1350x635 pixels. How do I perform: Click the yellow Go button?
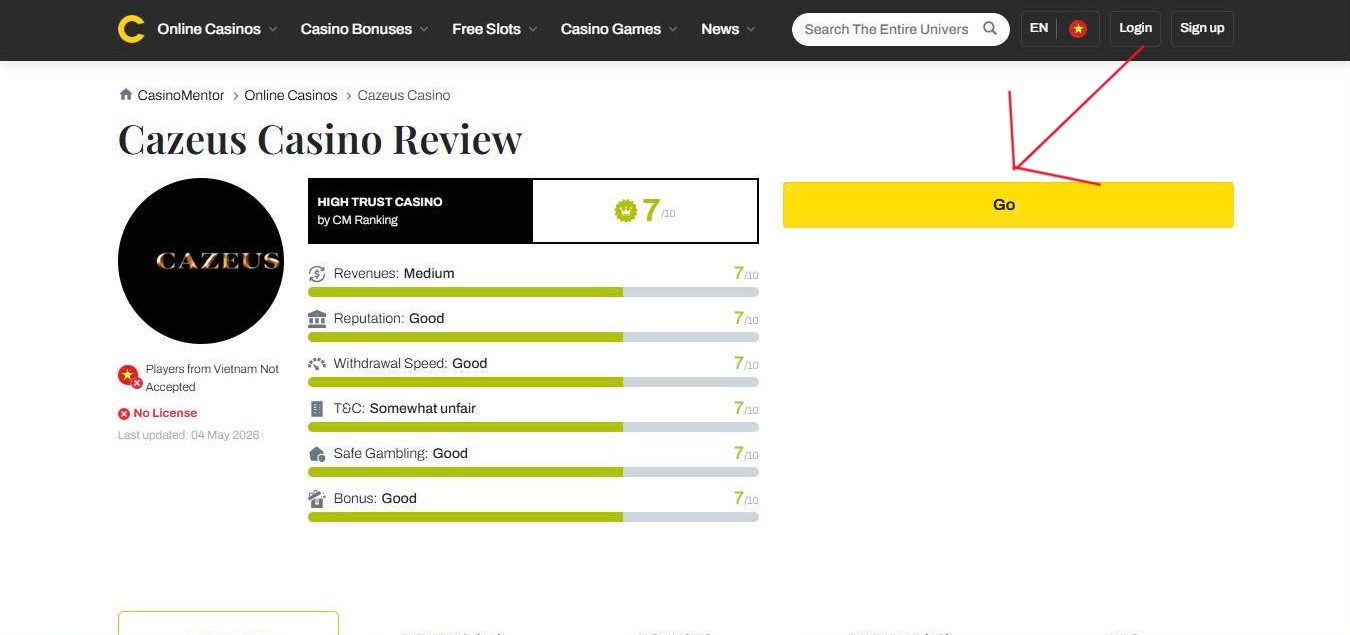[1008, 205]
